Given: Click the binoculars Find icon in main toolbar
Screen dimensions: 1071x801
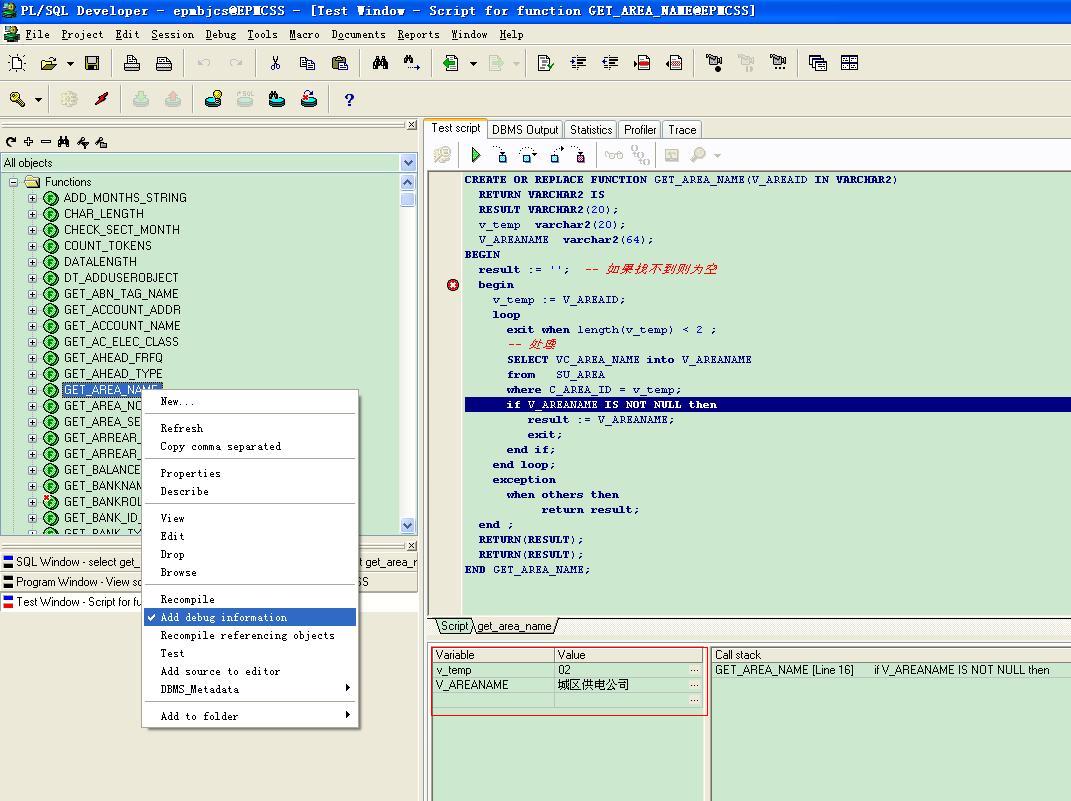Looking at the screenshot, I should tap(380, 63).
